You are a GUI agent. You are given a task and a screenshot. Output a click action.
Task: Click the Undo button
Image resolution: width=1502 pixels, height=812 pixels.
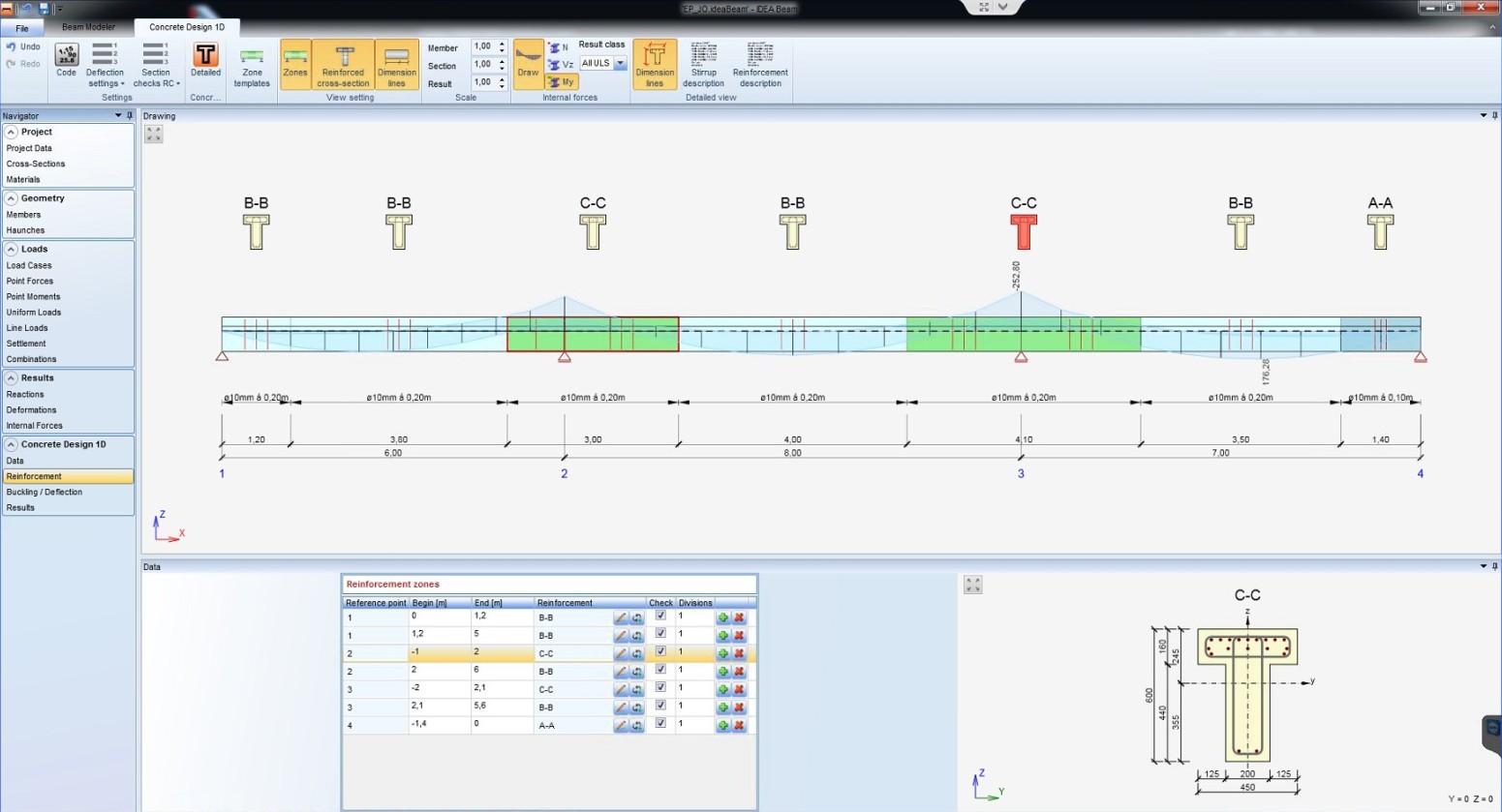23,46
